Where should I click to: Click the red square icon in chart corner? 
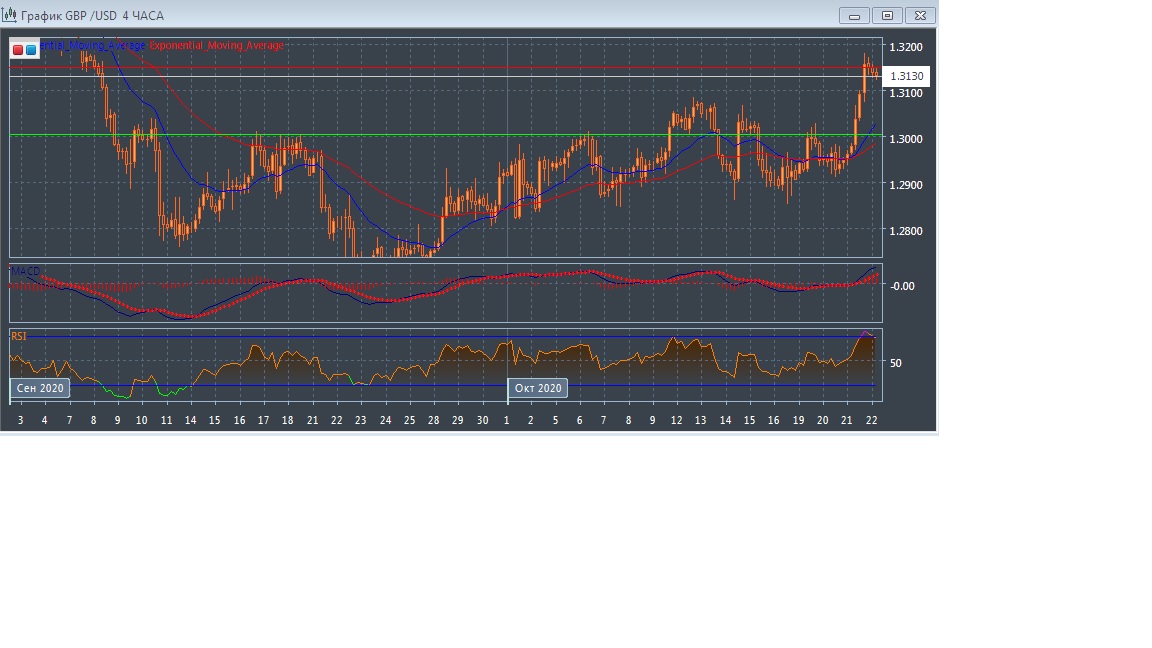coord(18,49)
